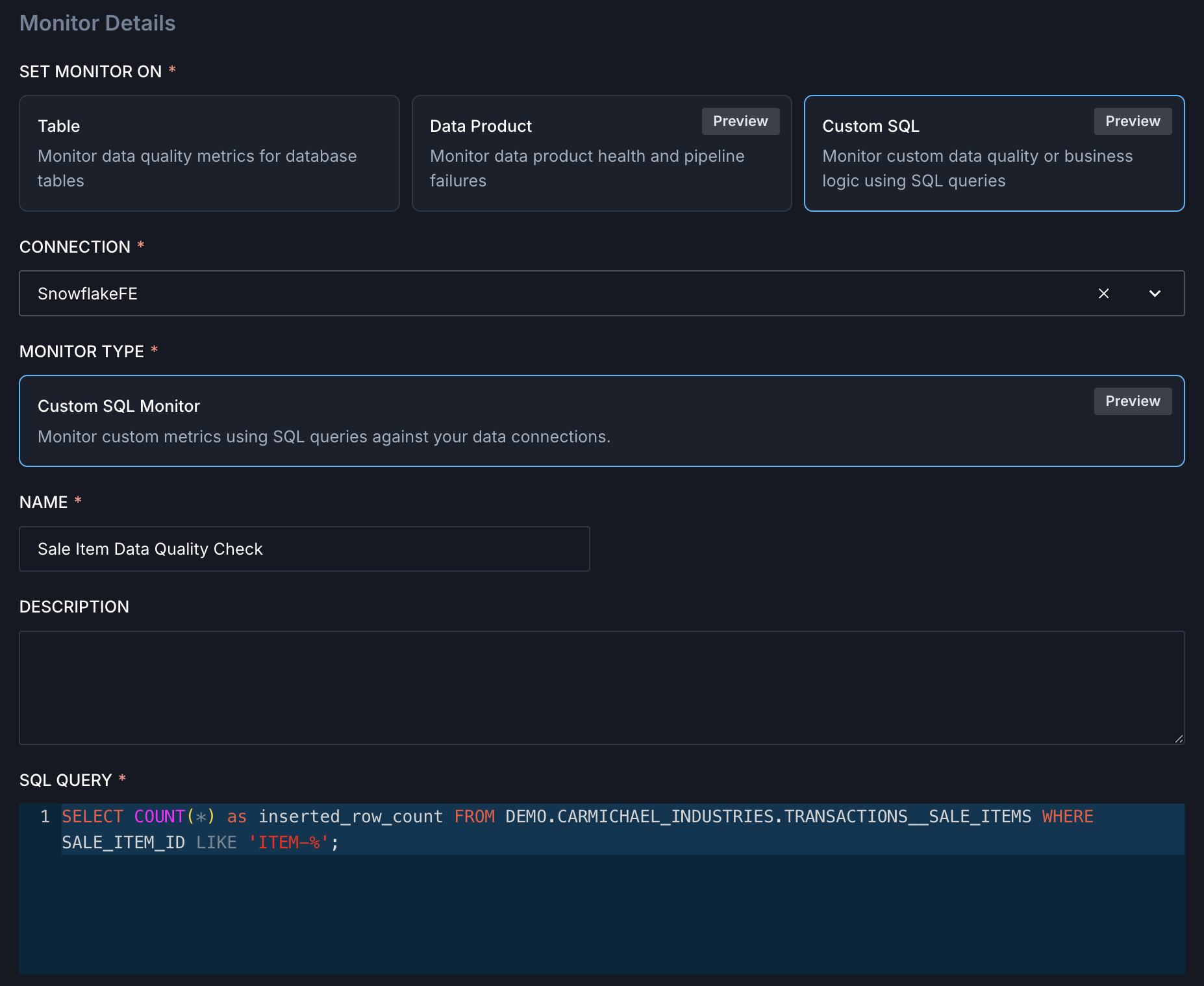This screenshot has height=986, width=1204.
Task: Click inside the Name input field
Action: click(304, 549)
